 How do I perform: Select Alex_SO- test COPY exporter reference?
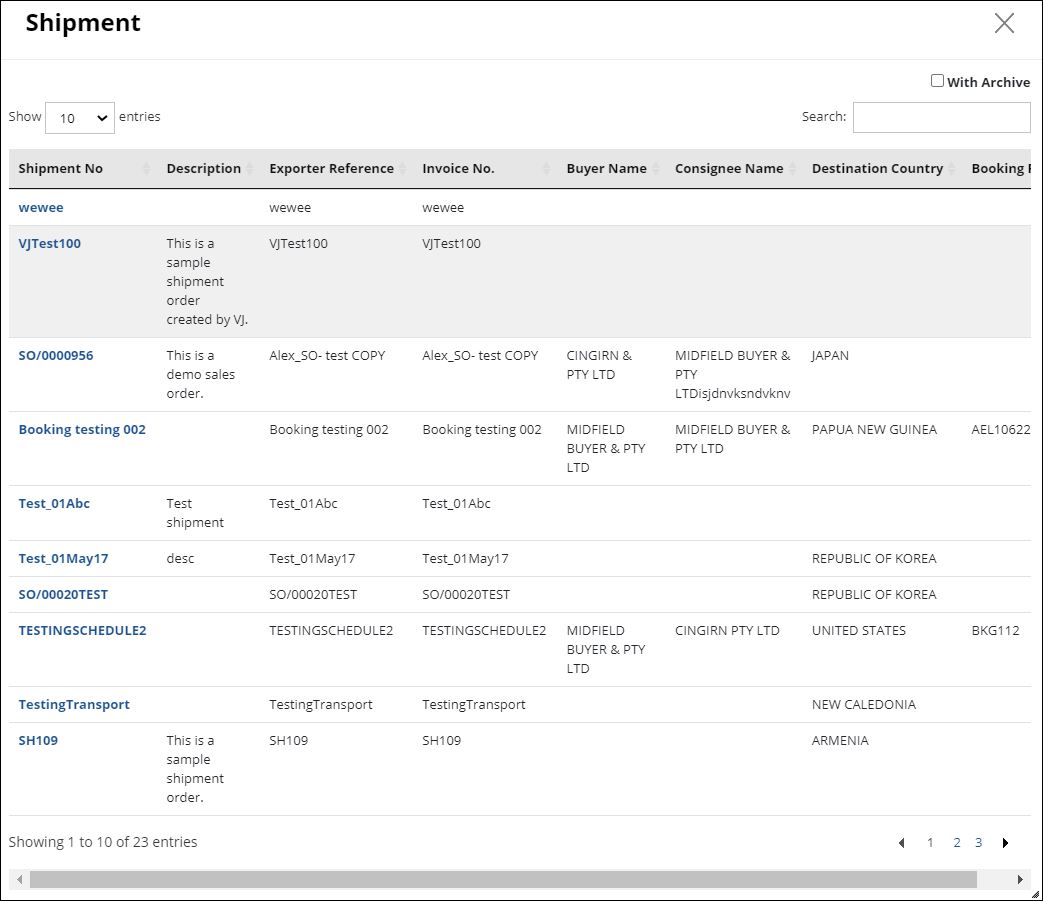(x=327, y=355)
